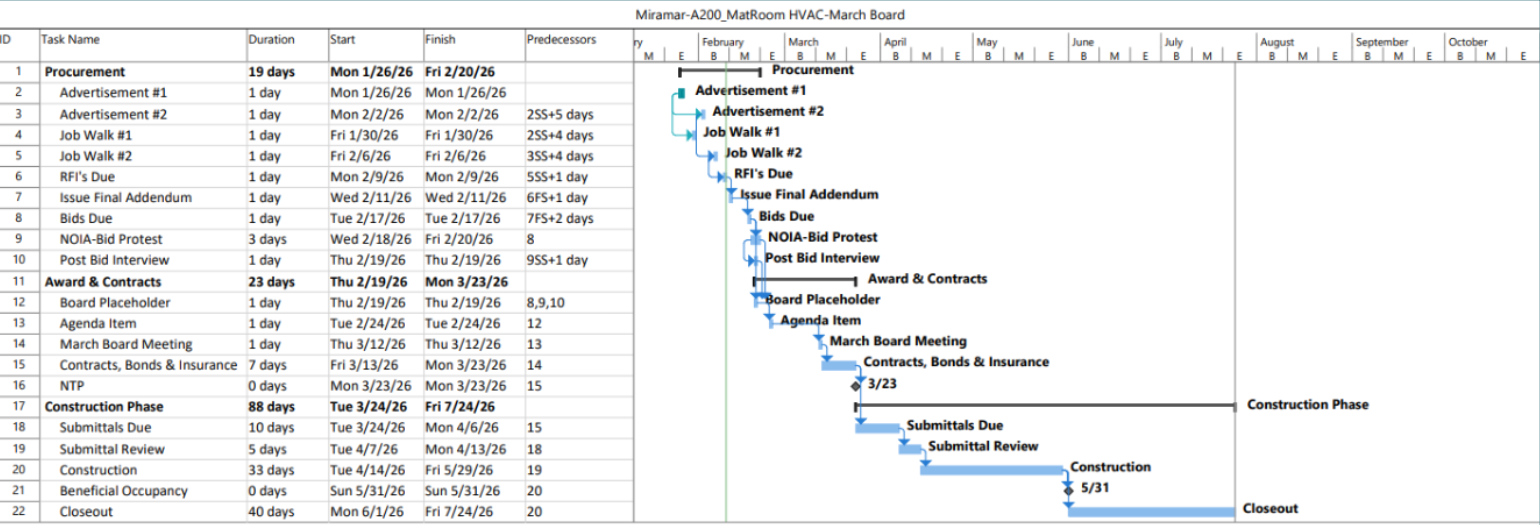The height and width of the screenshot is (525, 1540).
Task: Sort by the Task Name column header
Action: [71, 40]
